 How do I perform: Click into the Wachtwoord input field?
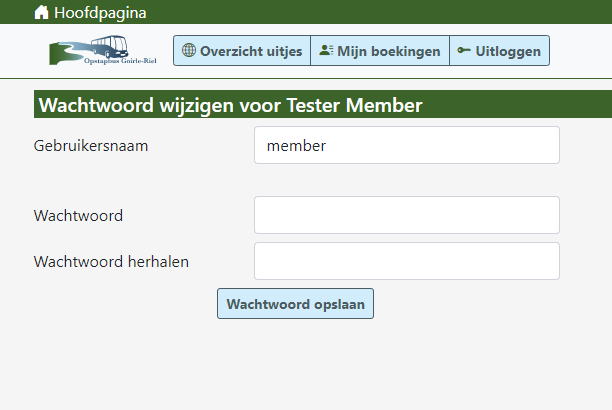[x=406, y=215]
